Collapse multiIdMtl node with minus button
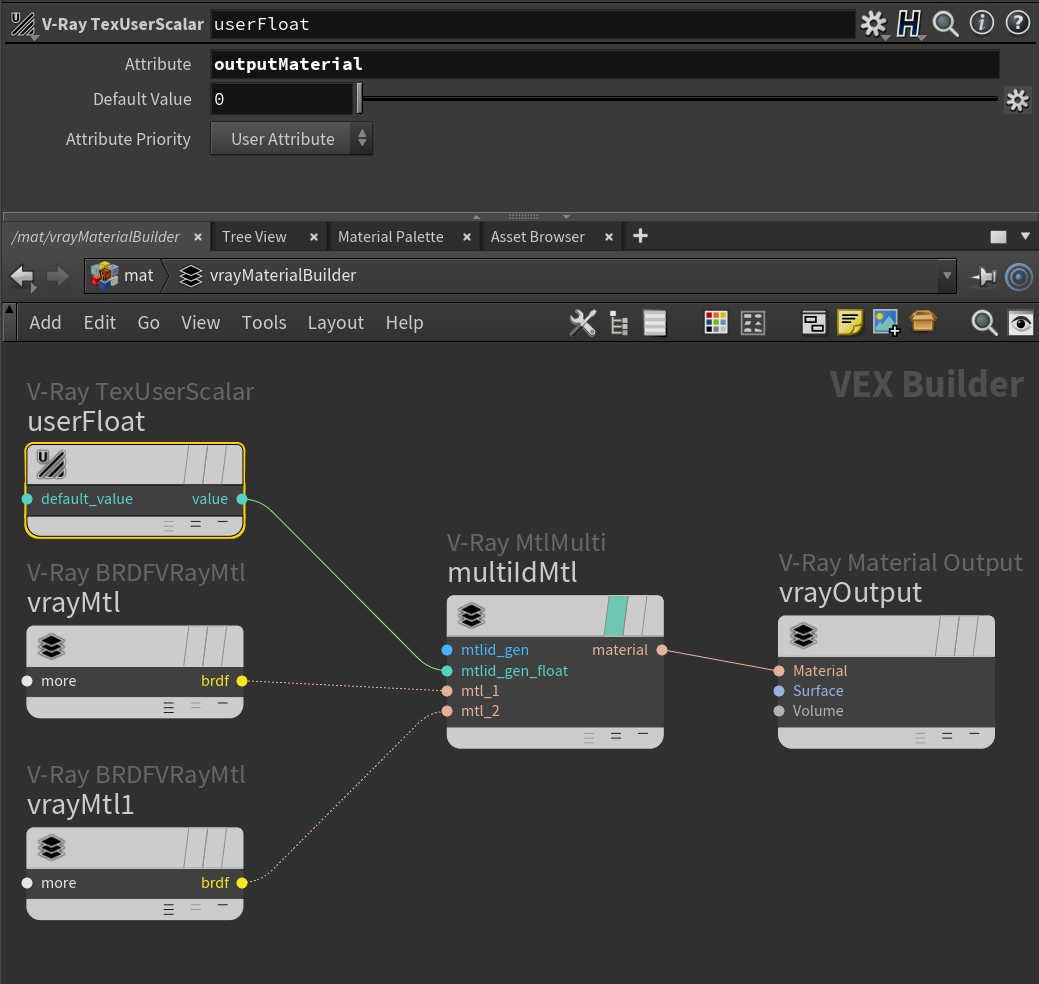 tap(643, 735)
